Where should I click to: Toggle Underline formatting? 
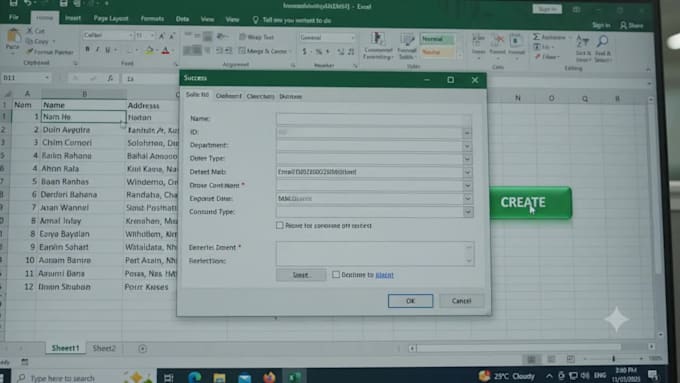click(108, 50)
